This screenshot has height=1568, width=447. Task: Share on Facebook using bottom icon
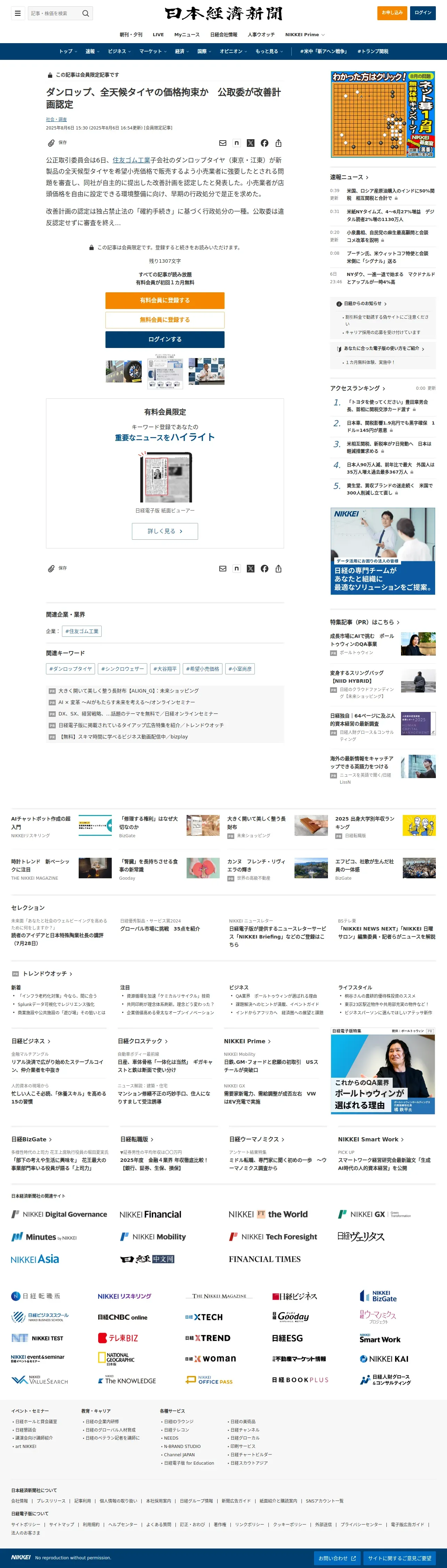tap(264, 569)
